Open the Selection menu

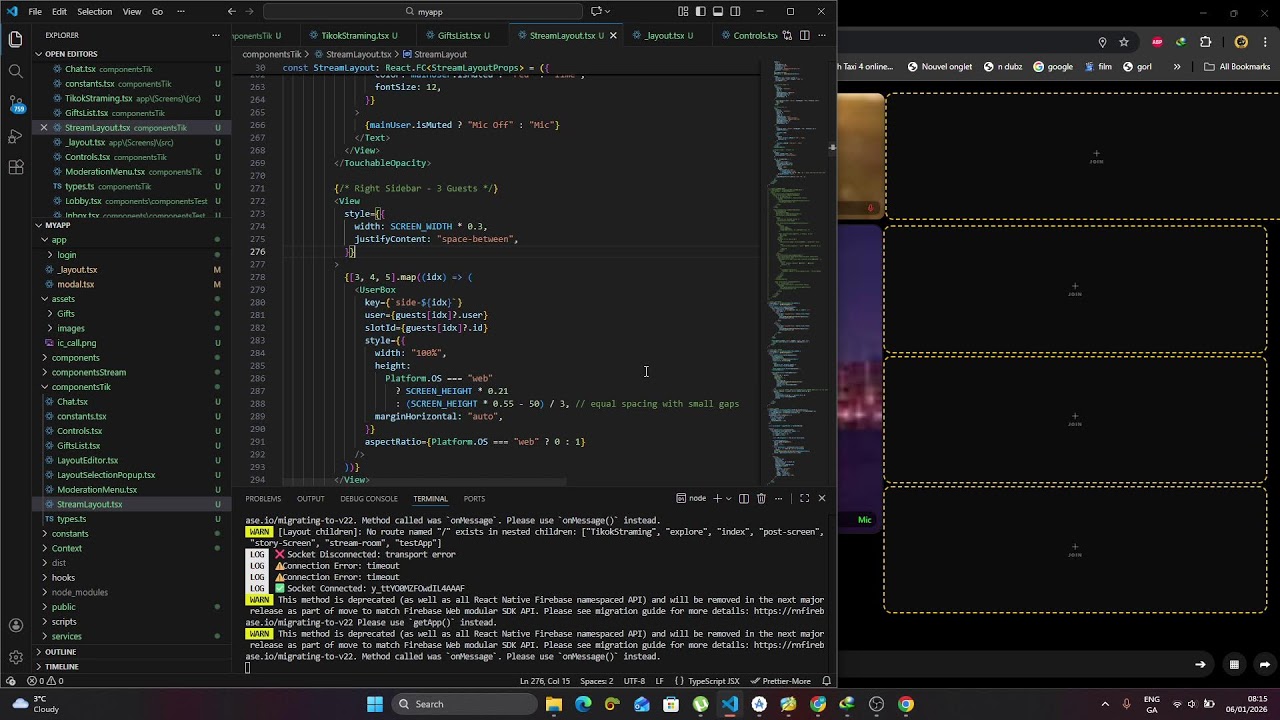(x=94, y=12)
